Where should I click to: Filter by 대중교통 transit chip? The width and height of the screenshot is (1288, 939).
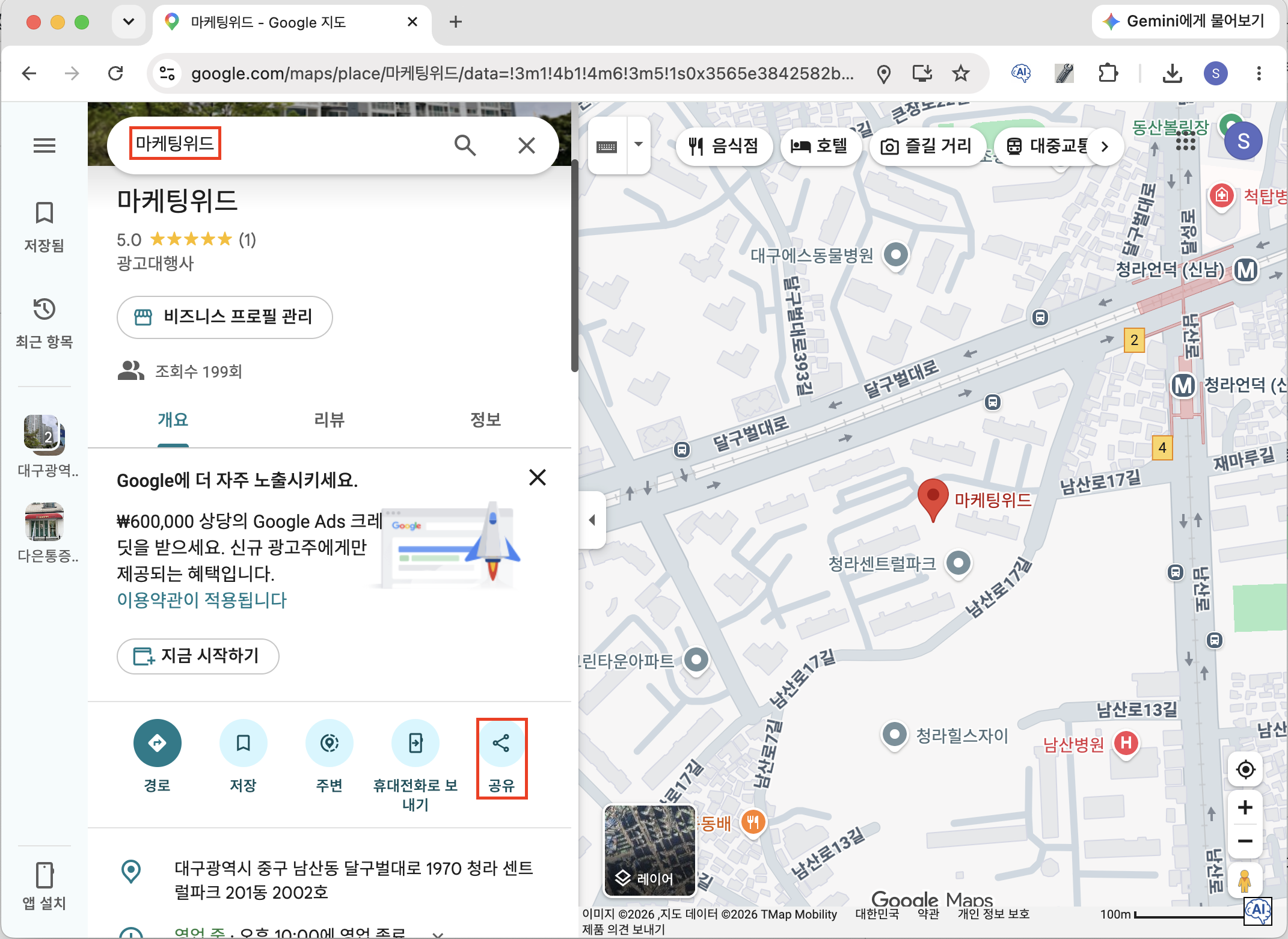point(1047,146)
